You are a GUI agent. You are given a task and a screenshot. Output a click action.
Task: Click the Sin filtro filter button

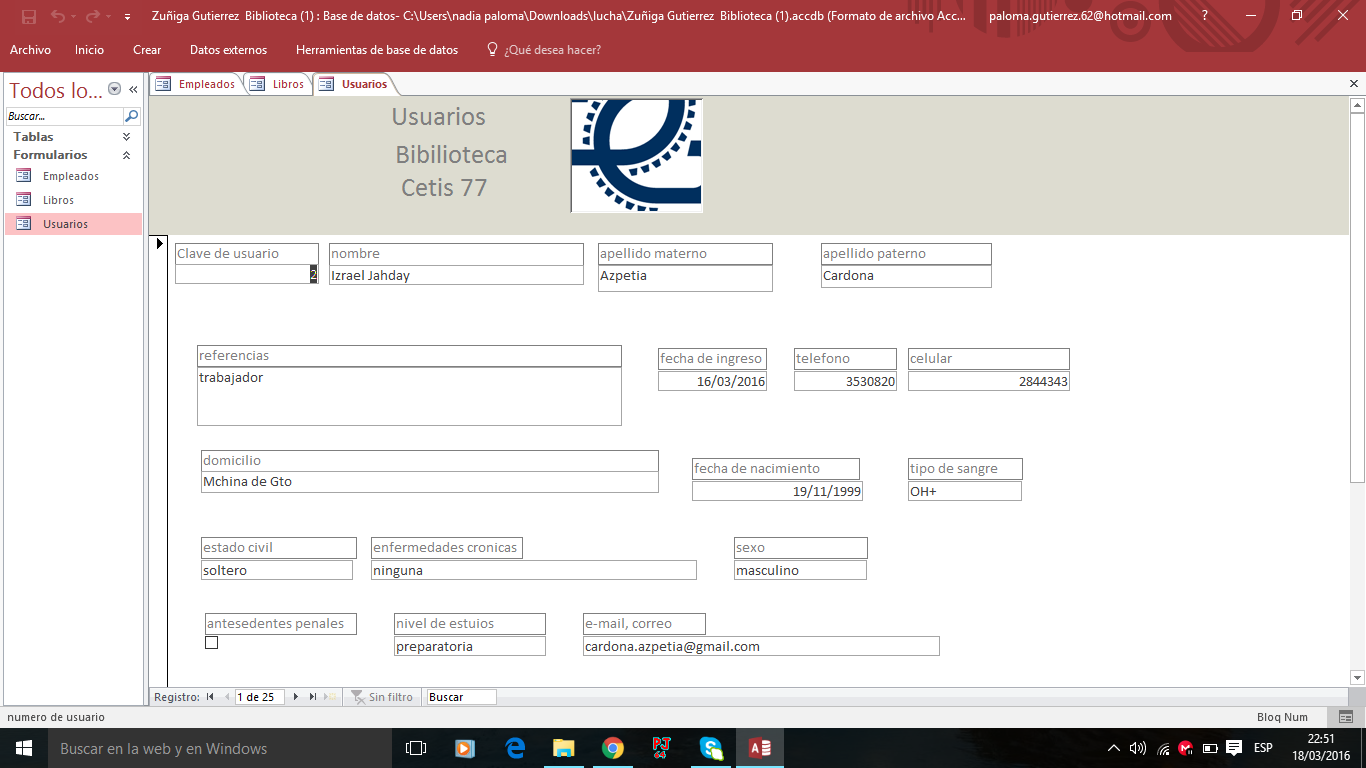tap(382, 697)
